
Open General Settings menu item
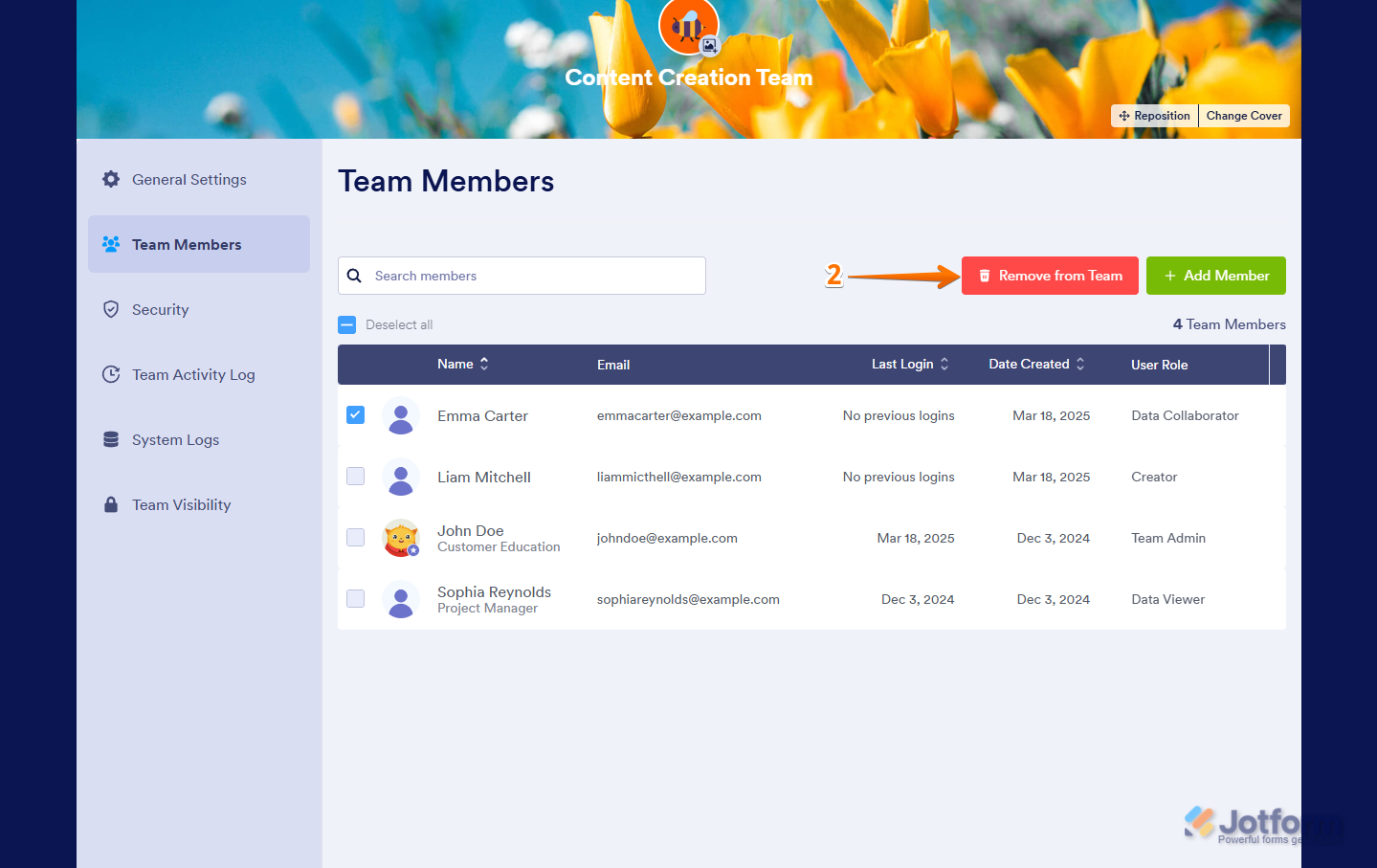[x=199, y=179]
